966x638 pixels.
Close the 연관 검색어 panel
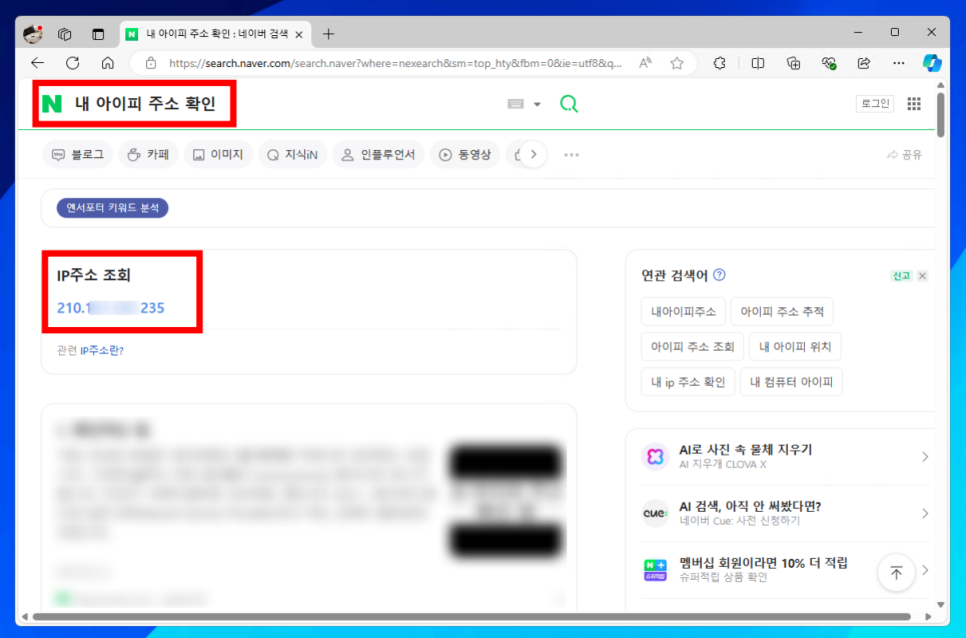(x=922, y=276)
